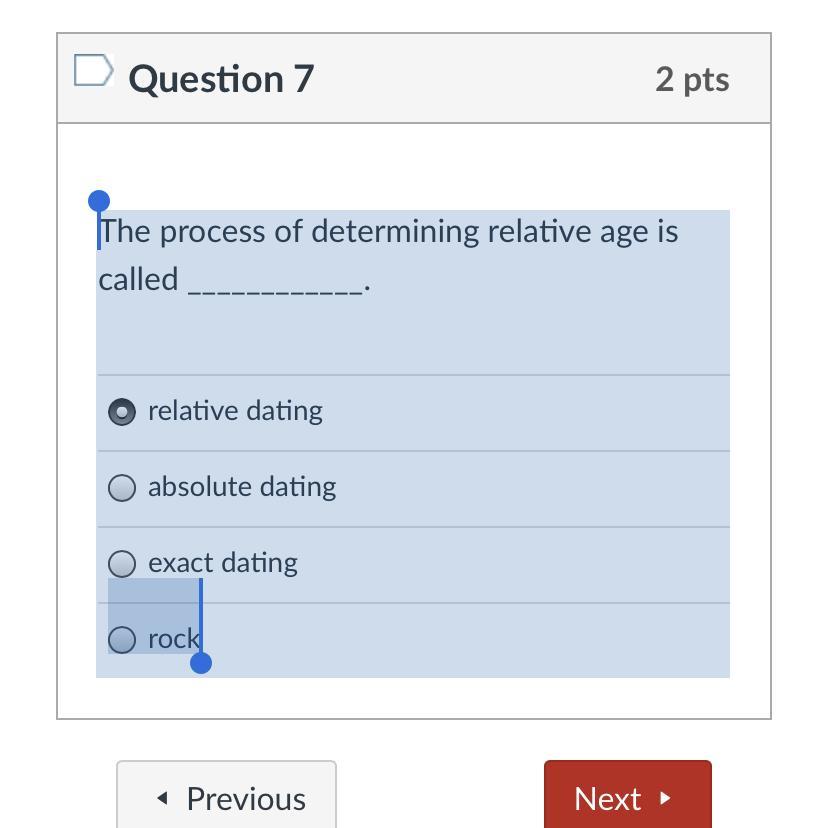This screenshot has width=828, height=828.
Task: Click the rock answer label text
Action: click(174, 639)
